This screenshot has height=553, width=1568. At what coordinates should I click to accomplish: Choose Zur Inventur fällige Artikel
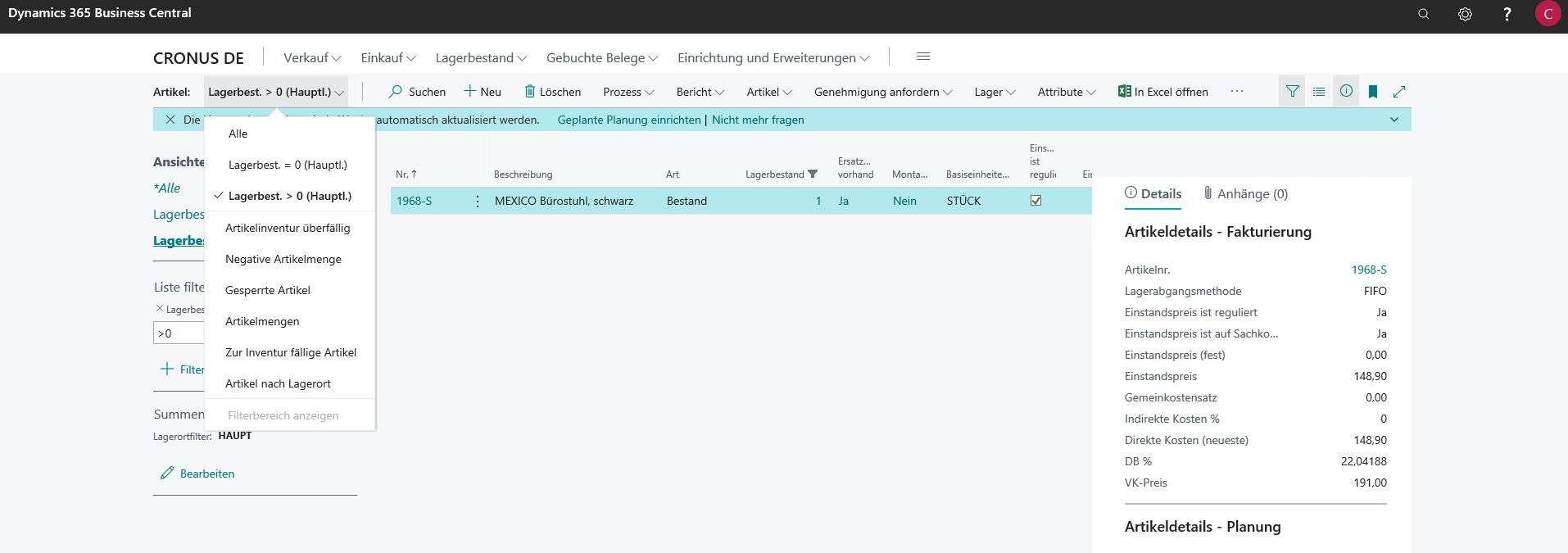click(x=290, y=352)
